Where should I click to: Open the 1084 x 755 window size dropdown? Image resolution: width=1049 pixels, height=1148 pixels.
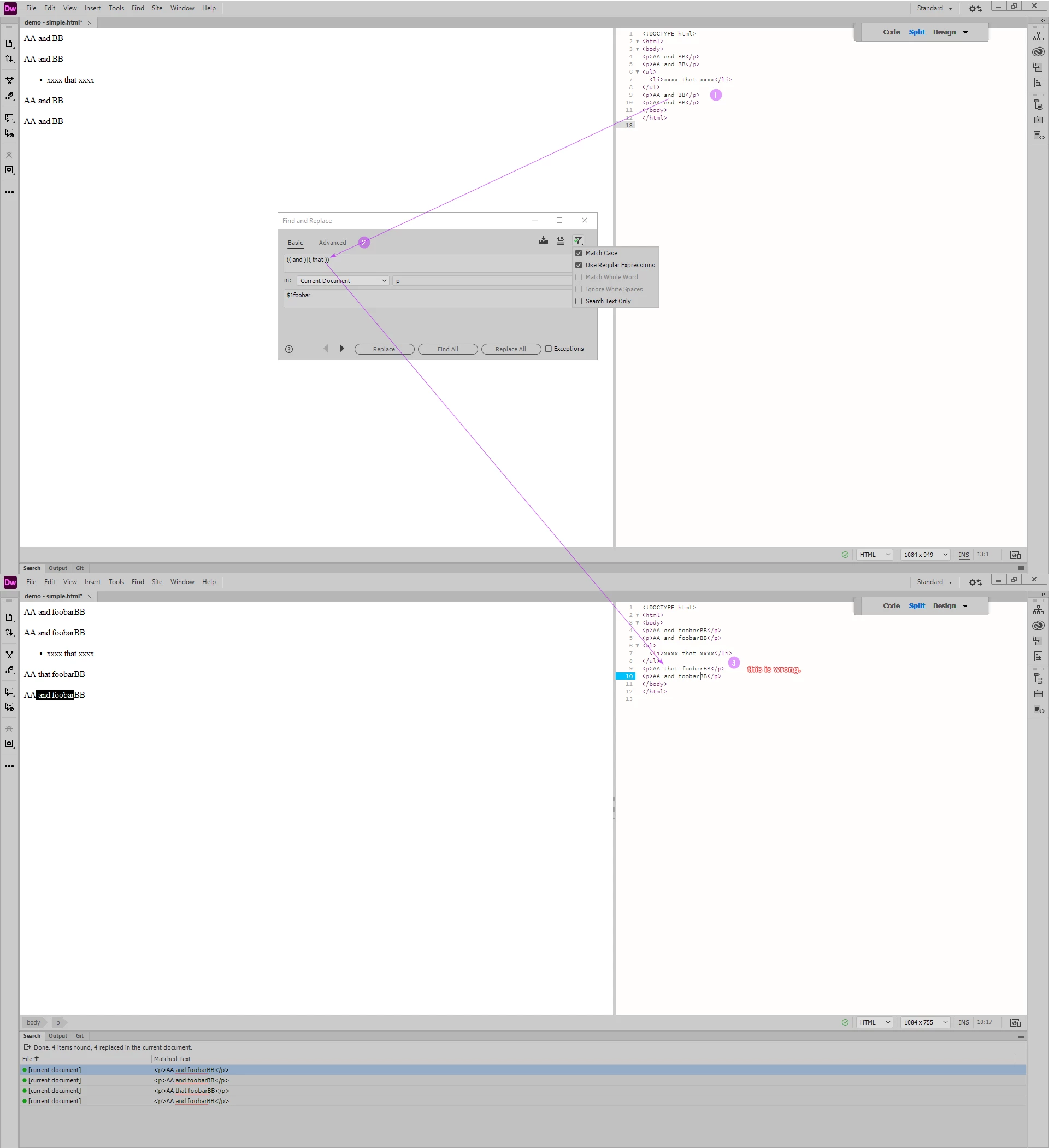(x=926, y=1022)
